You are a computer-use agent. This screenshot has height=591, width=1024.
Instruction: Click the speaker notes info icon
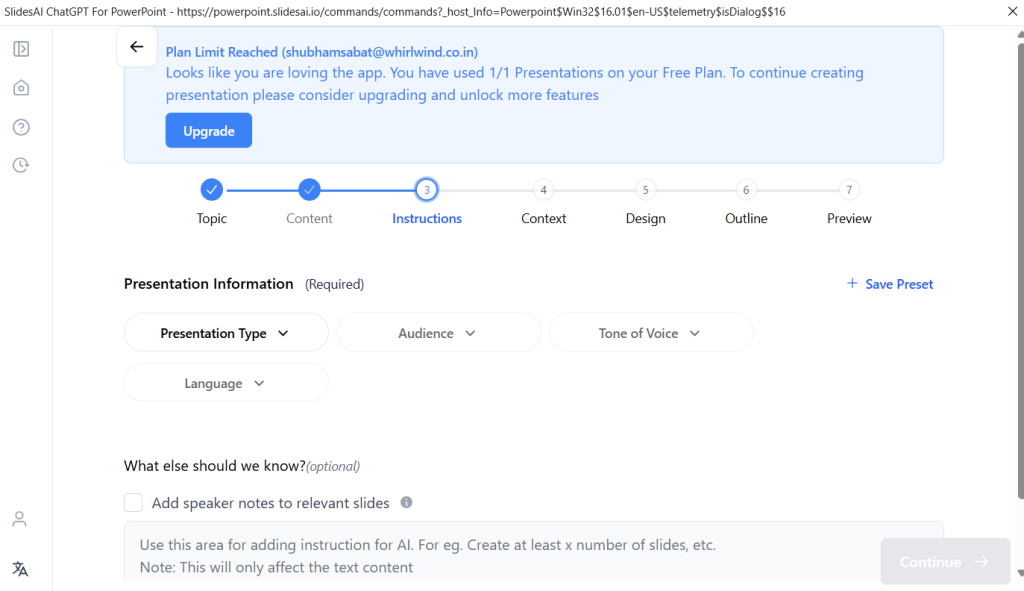(406, 503)
